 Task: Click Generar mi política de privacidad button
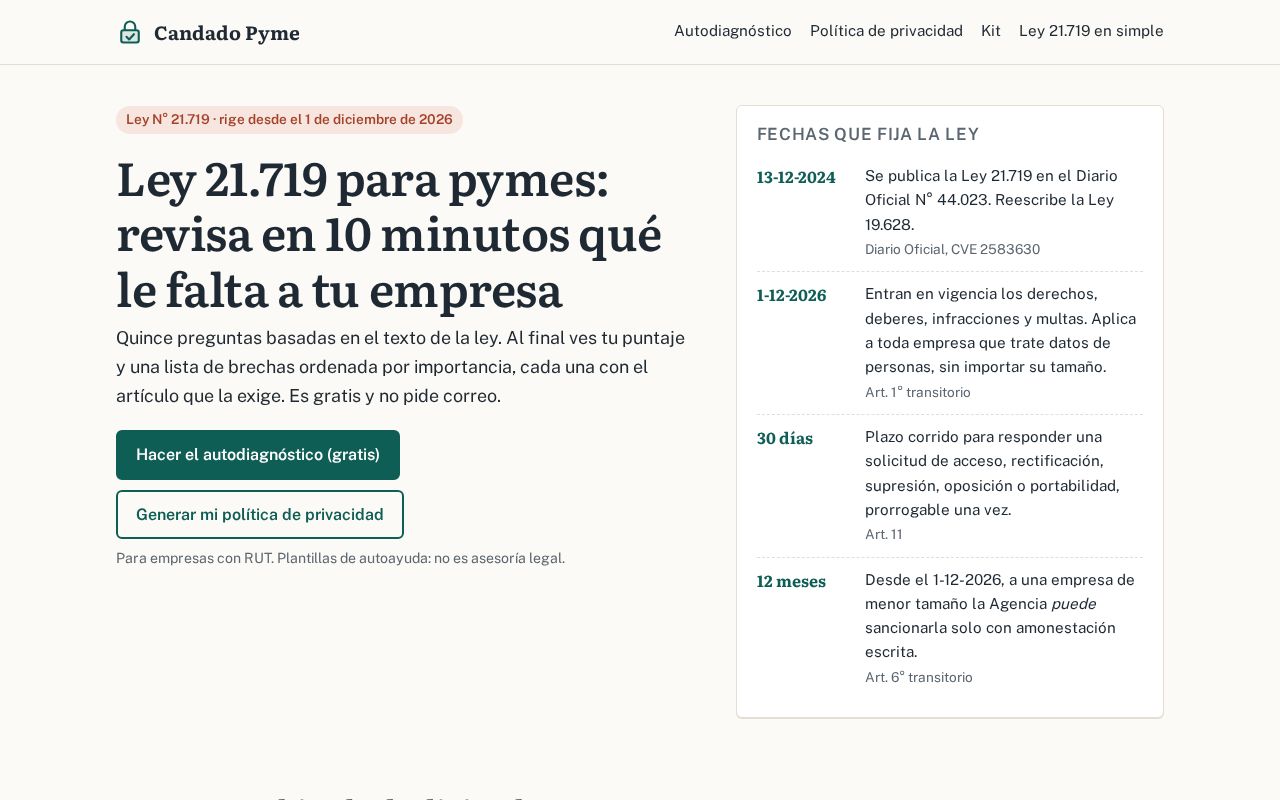(260, 515)
